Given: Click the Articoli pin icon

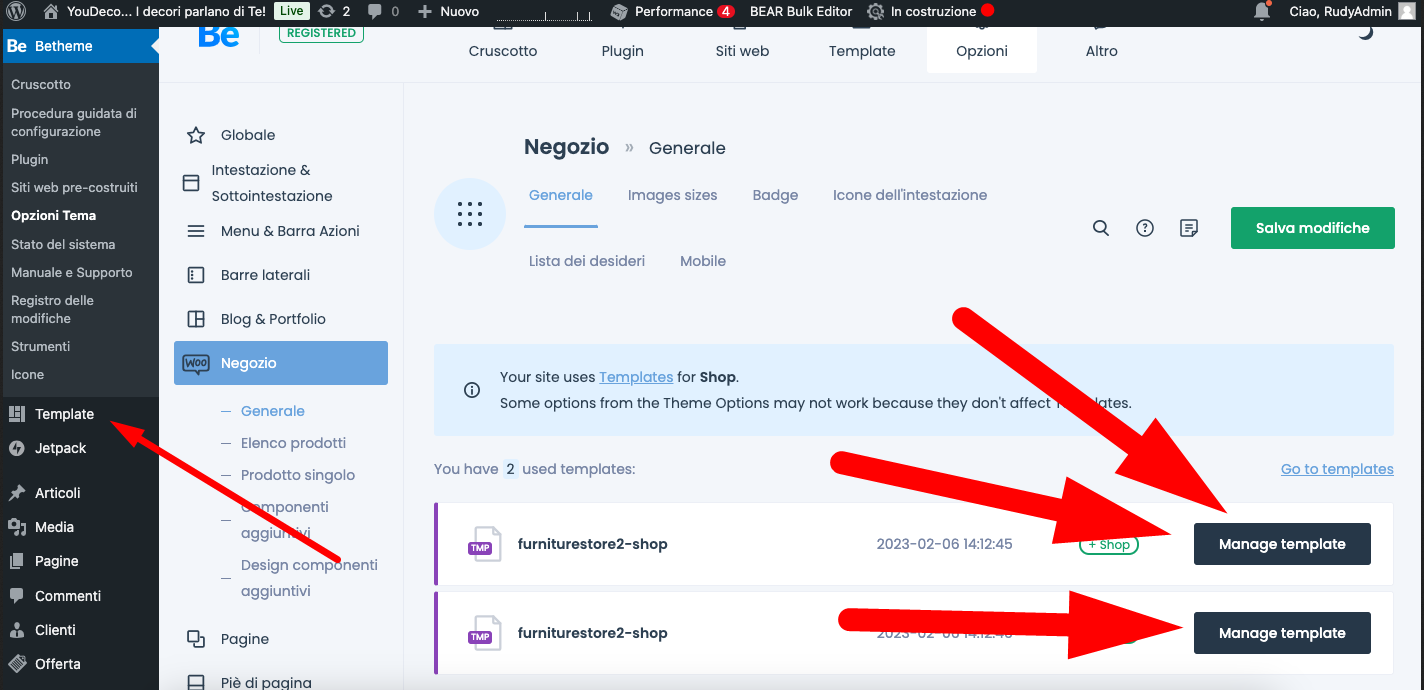Looking at the screenshot, I should pos(16,493).
